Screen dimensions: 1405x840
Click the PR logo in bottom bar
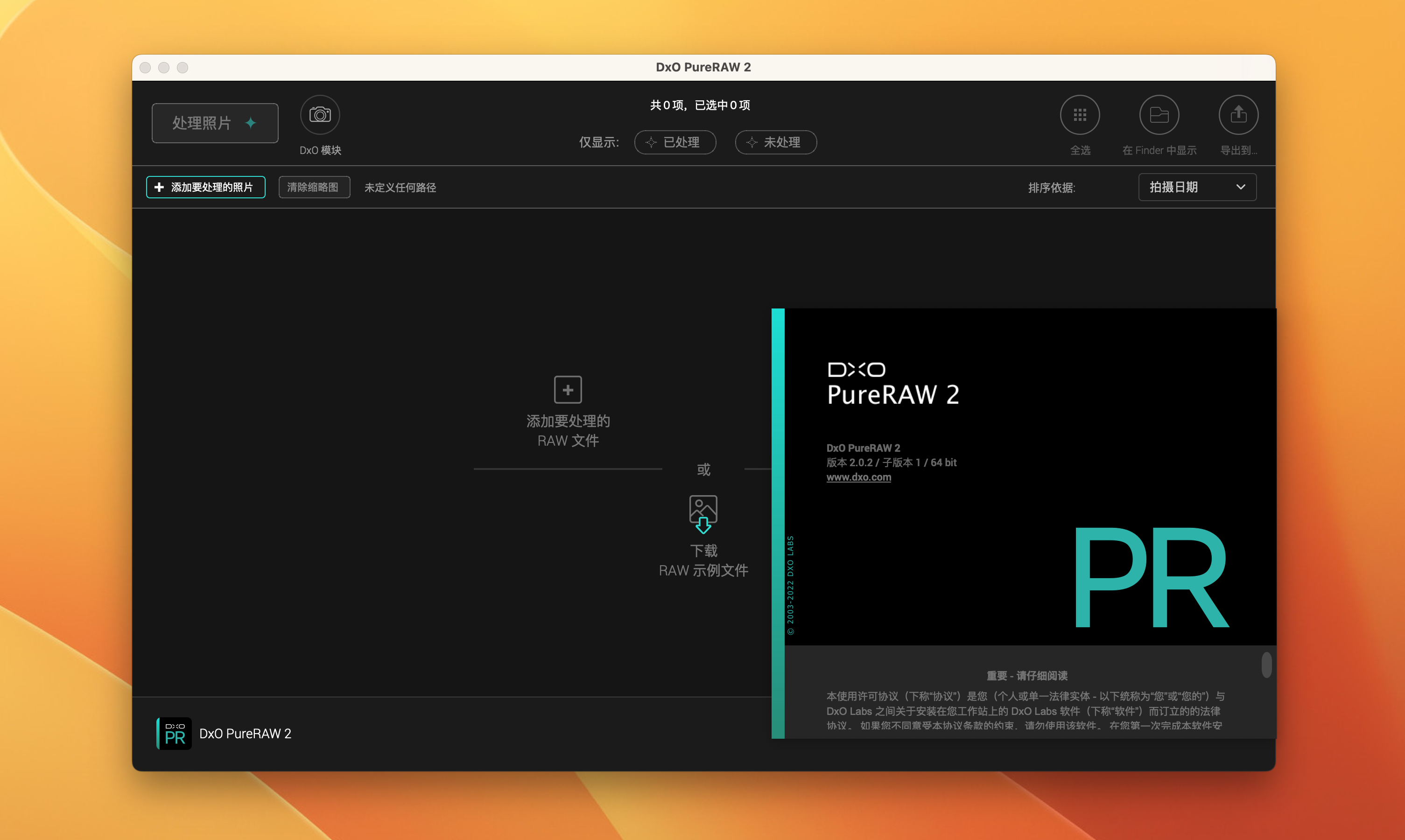click(175, 734)
